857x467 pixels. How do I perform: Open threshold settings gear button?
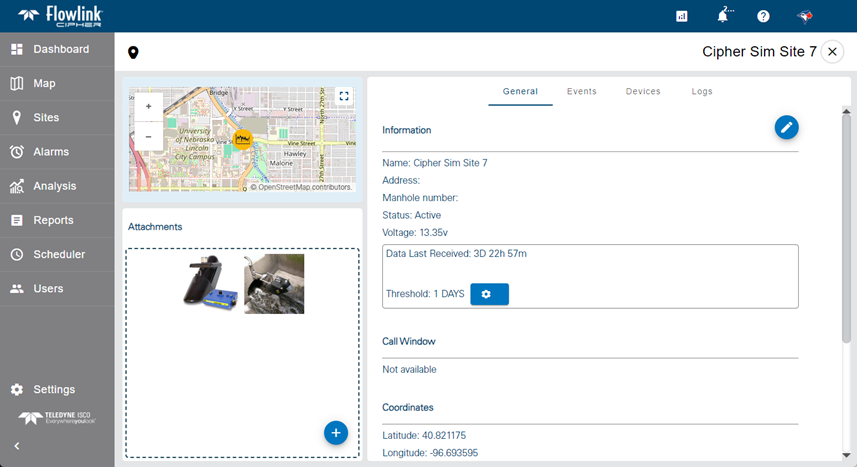tap(489, 294)
